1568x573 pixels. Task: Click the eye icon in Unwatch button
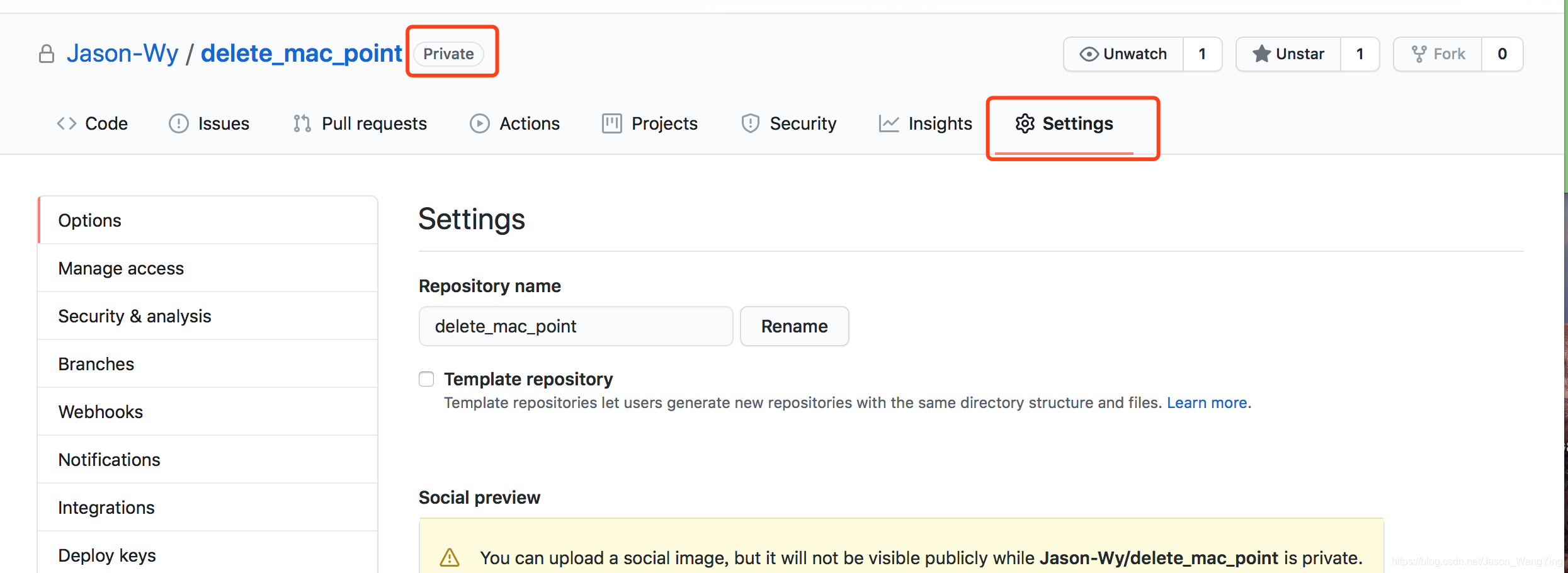coord(1089,54)
